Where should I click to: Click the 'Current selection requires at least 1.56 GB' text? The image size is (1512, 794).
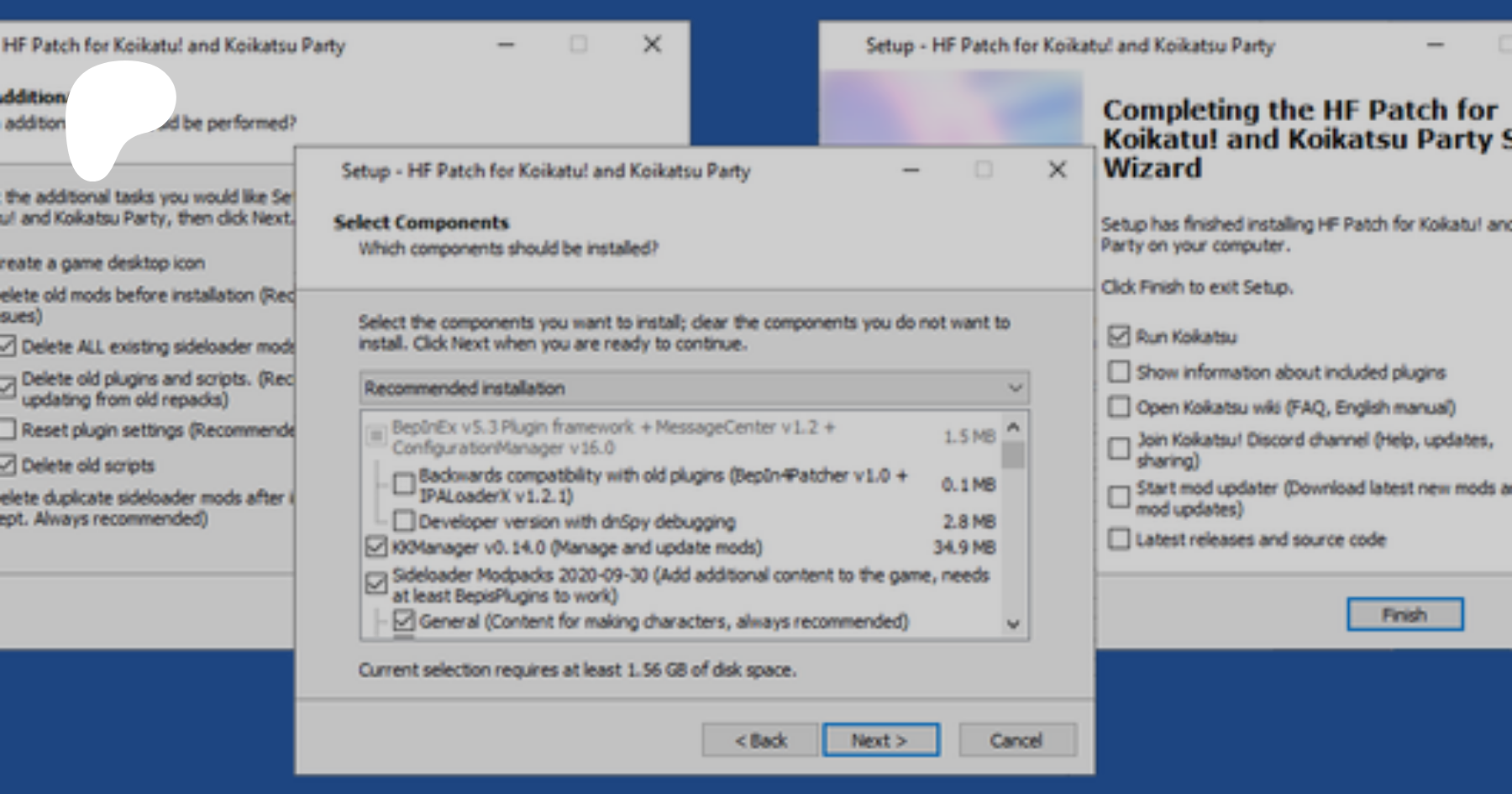(577, 670)
